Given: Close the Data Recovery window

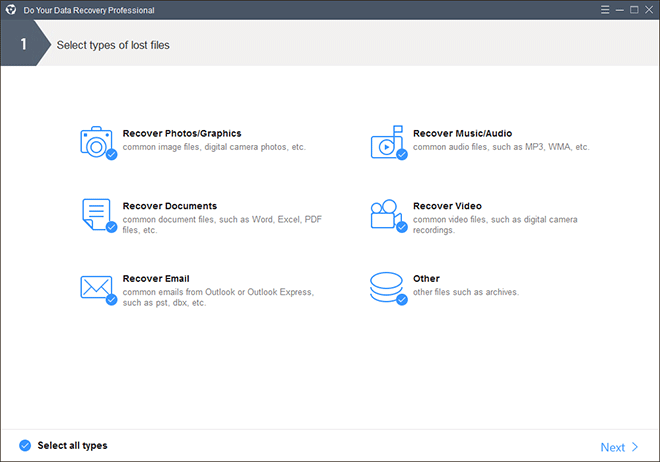Looking at the screenshot, I should click(649, 10).
